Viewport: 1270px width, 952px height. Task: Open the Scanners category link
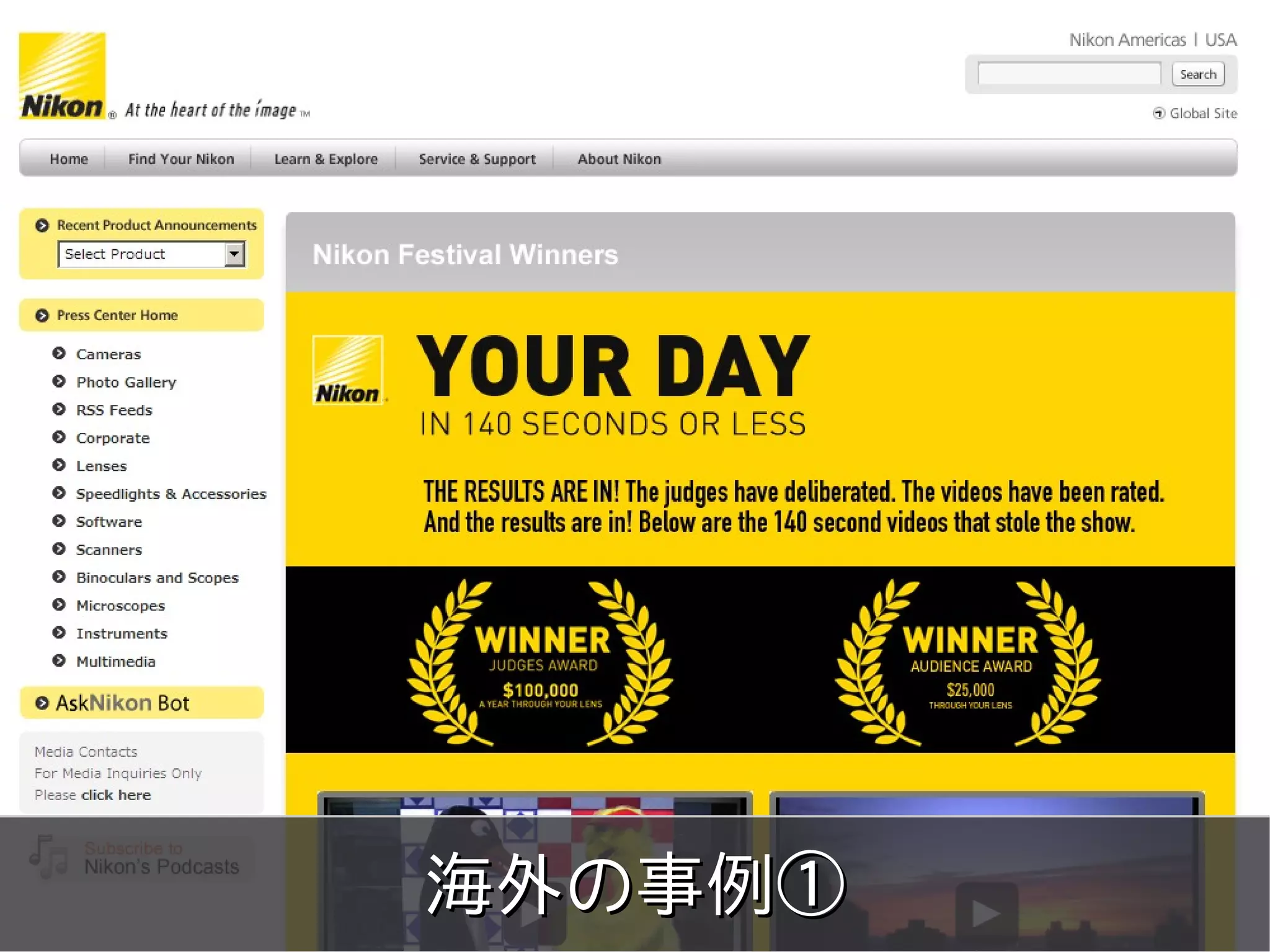(109, 550)
